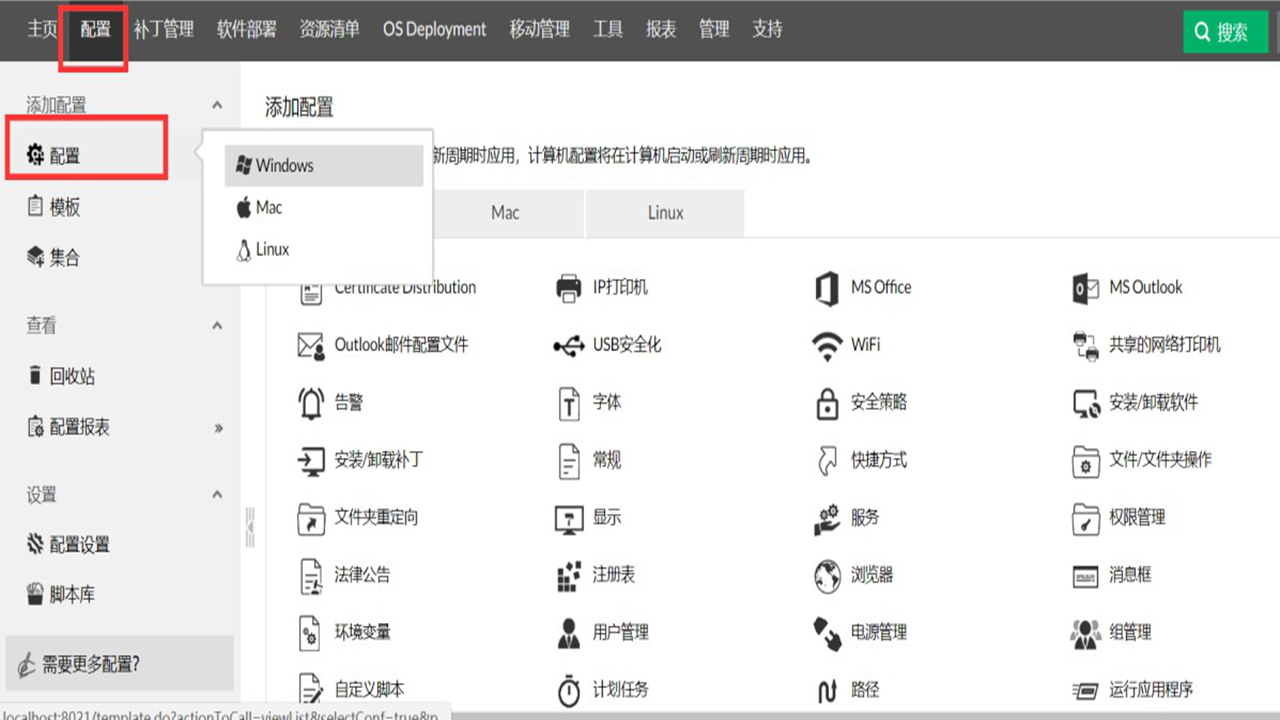Select the 安全策略 configuration

coord(866,403)
